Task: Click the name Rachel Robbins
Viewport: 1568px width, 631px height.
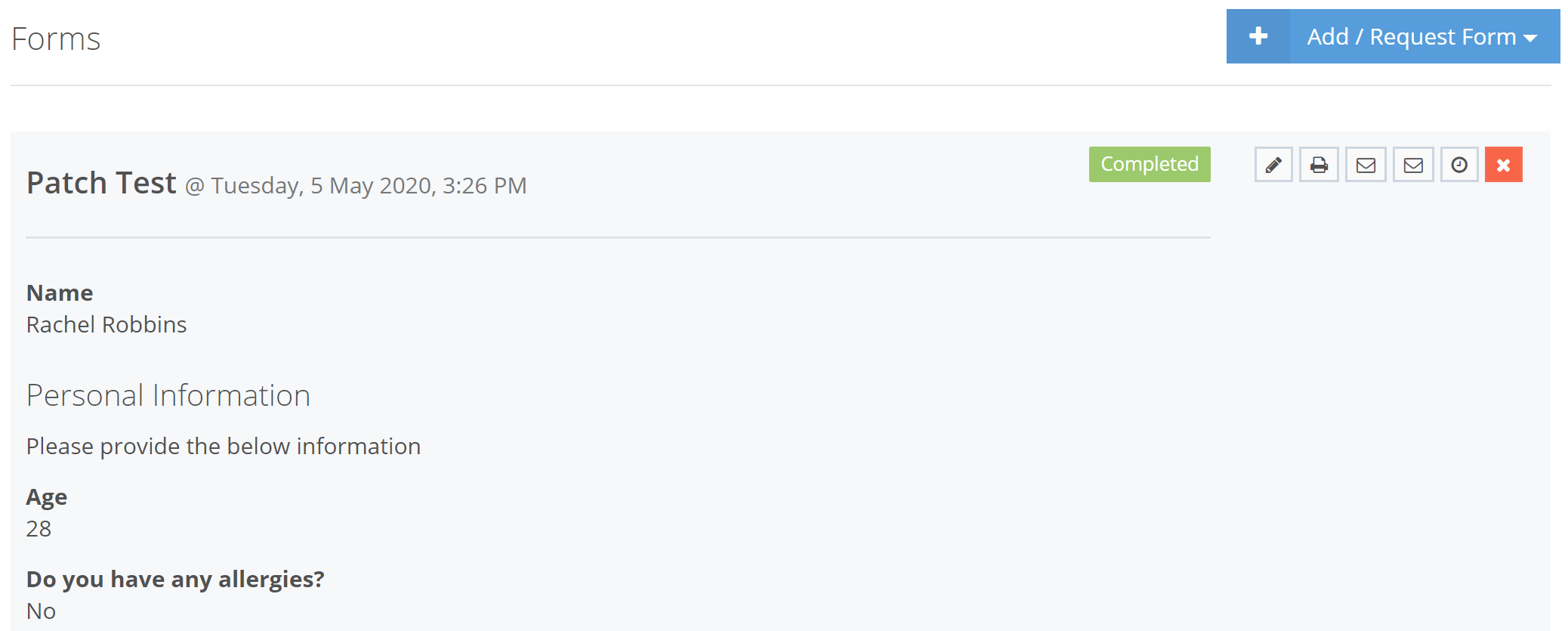Action: [106, 324]
